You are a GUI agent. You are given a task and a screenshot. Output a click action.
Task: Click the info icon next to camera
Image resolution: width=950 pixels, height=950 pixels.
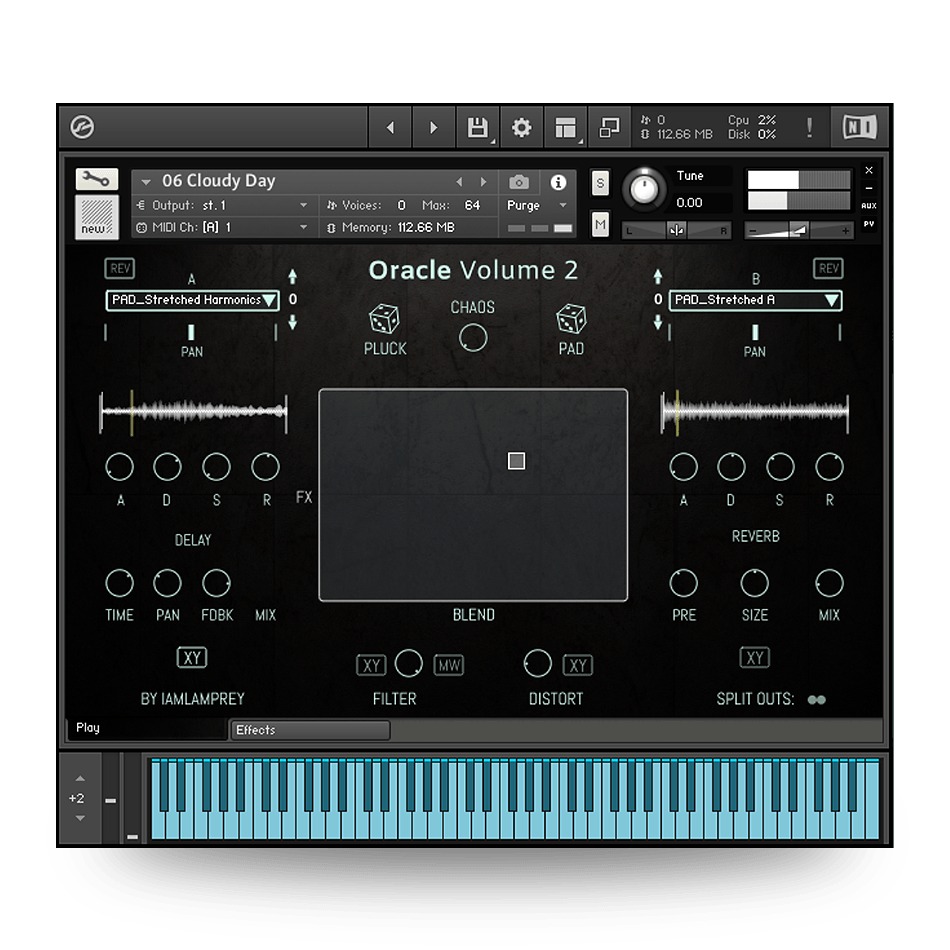pyautogui.click(x=558, y=182)
